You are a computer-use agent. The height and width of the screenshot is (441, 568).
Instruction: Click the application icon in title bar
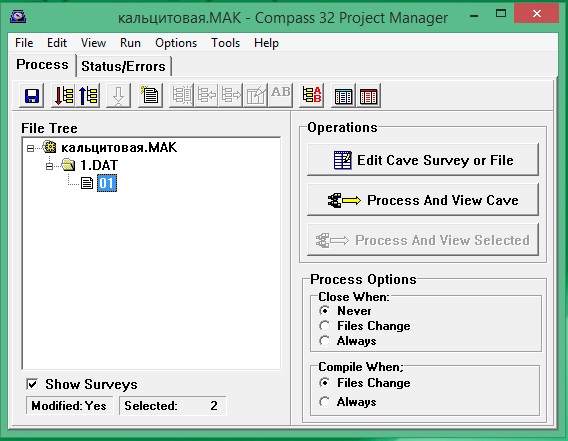[18, 16]
